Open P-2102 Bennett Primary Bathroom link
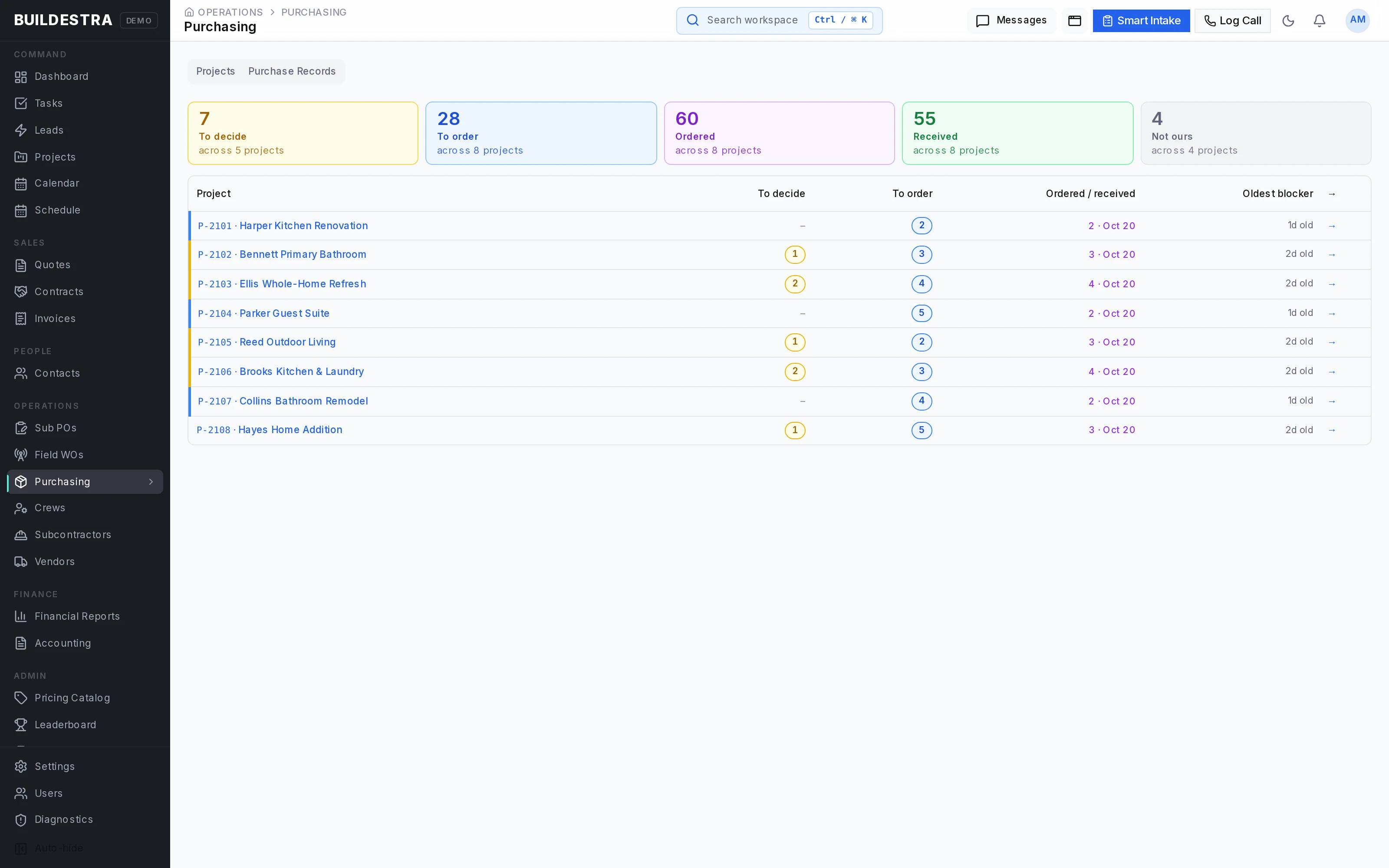 click(282, 254)
